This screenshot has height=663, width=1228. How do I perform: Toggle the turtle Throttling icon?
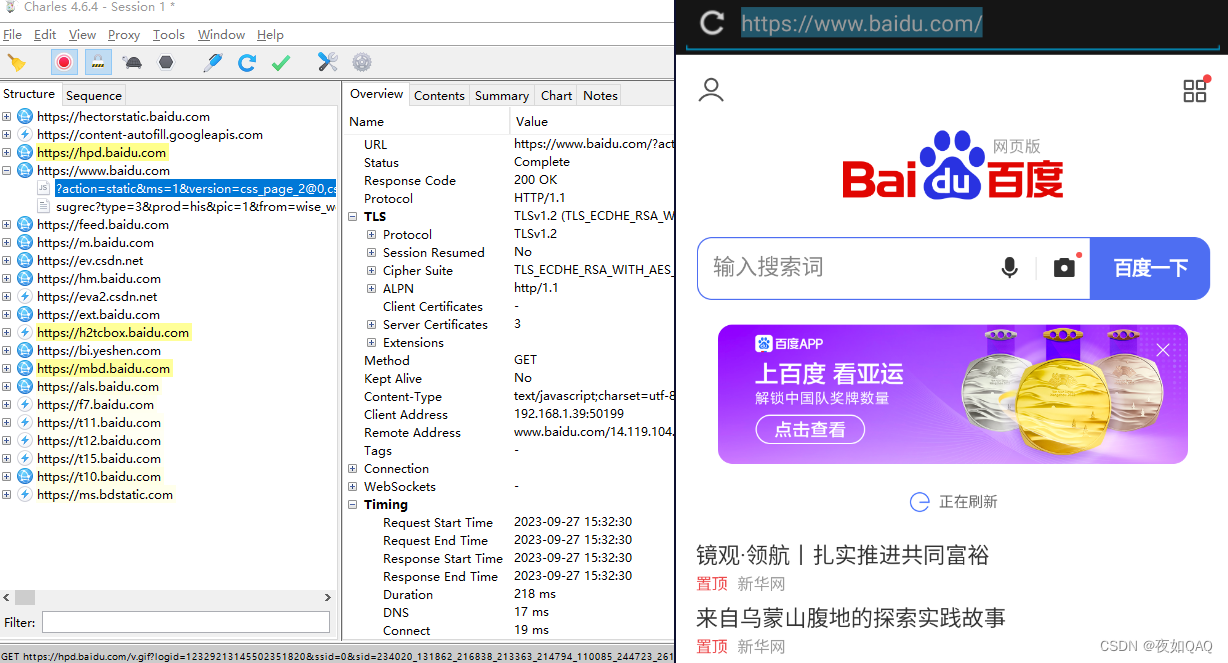(x=132, y=62)
